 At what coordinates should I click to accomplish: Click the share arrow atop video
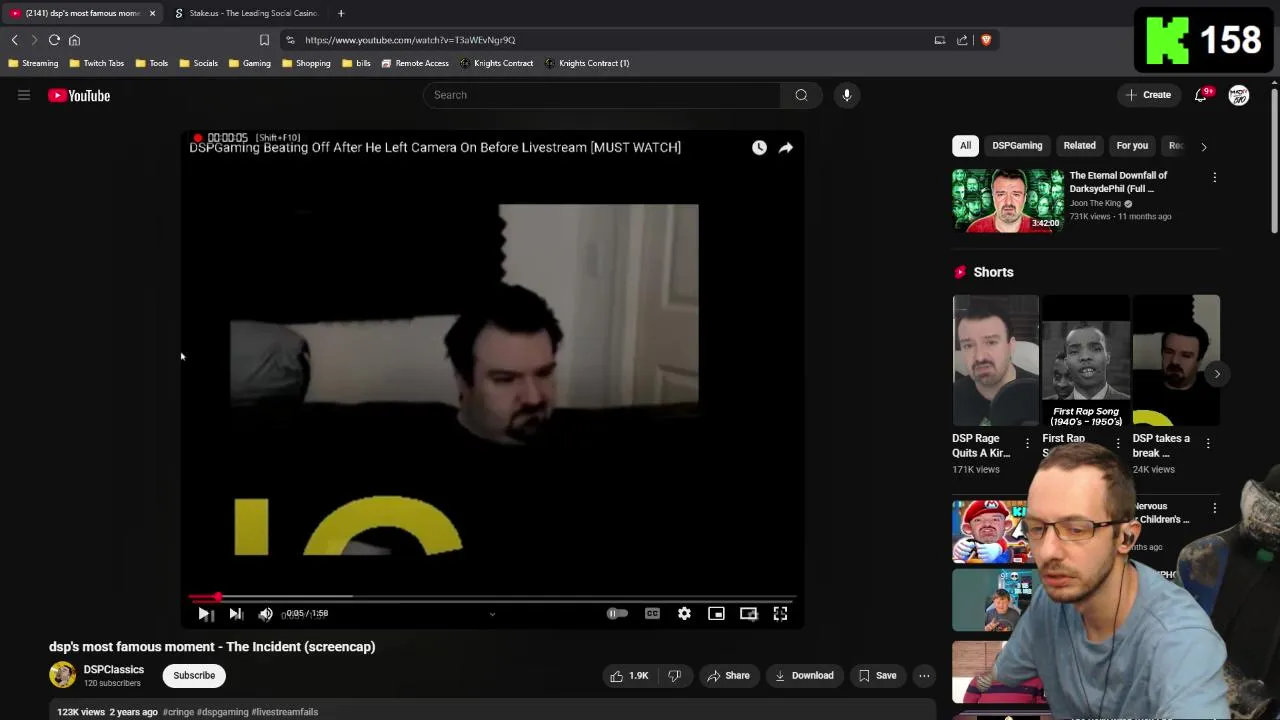coord(786,148)
